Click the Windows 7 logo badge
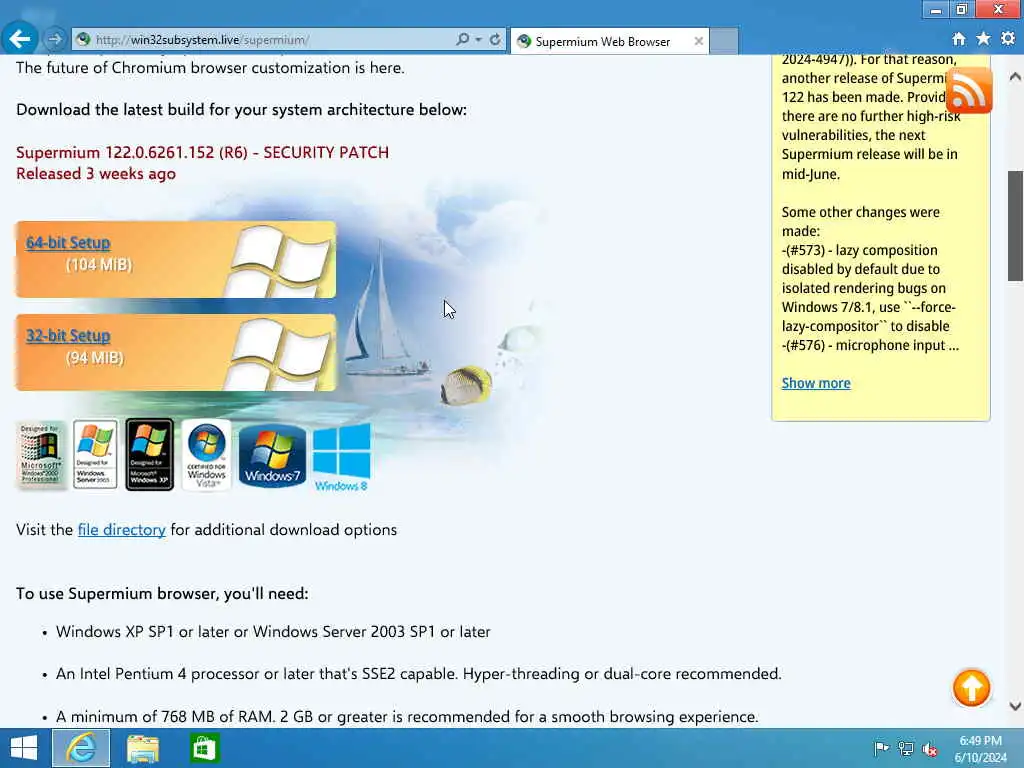The image size is (1024, 768). pos(272,455)
